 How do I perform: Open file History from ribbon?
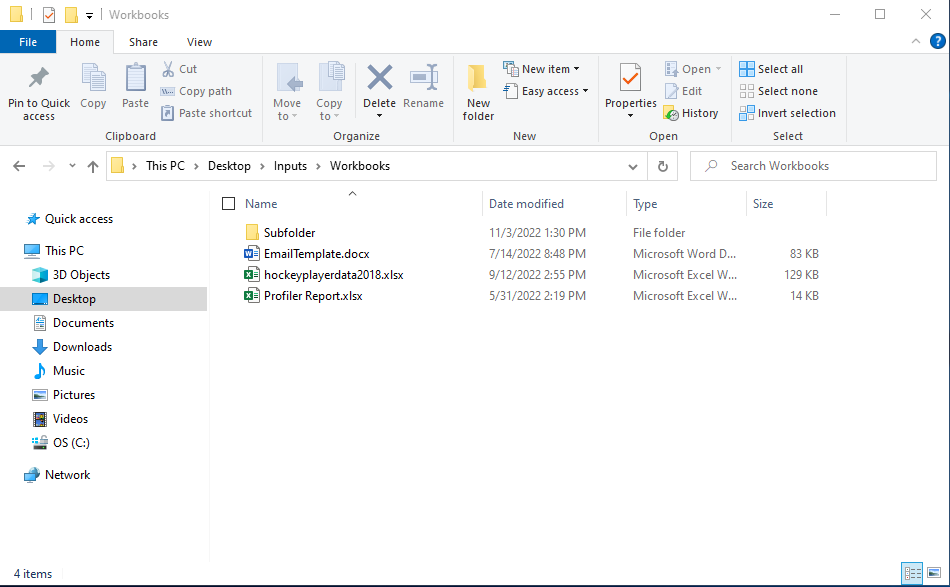[691, 113]
